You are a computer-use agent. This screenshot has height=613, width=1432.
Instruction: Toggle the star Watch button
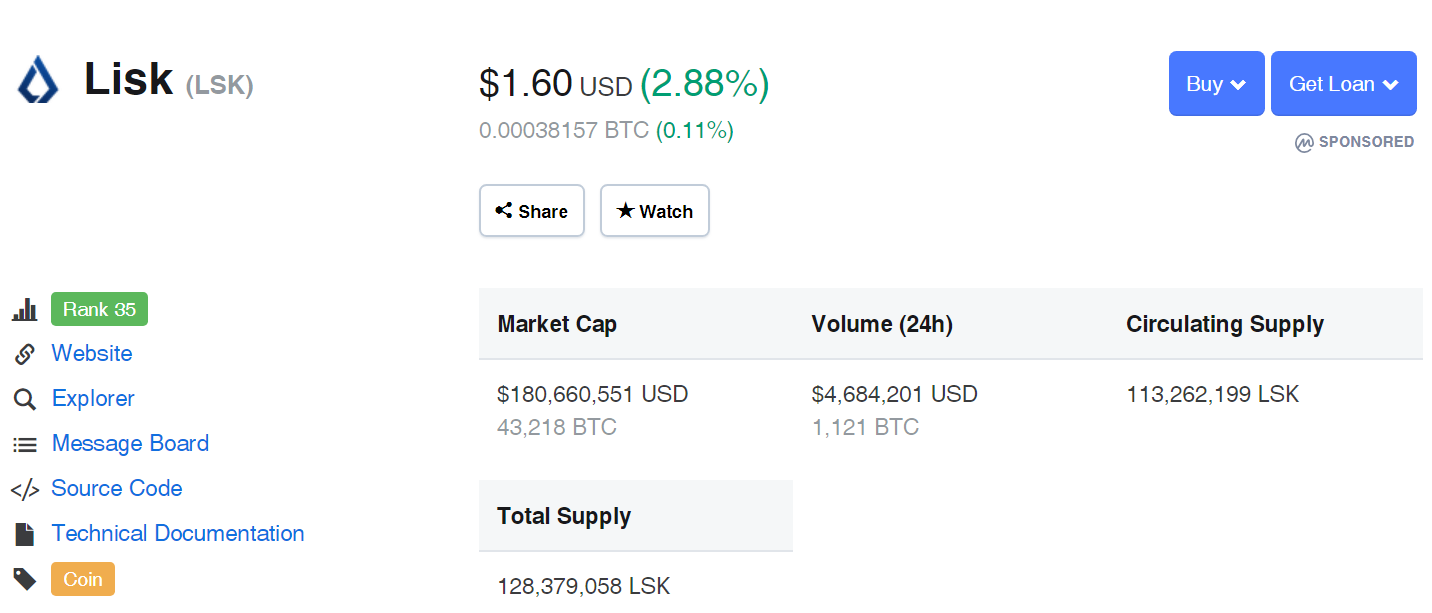[x=655, y=211]
